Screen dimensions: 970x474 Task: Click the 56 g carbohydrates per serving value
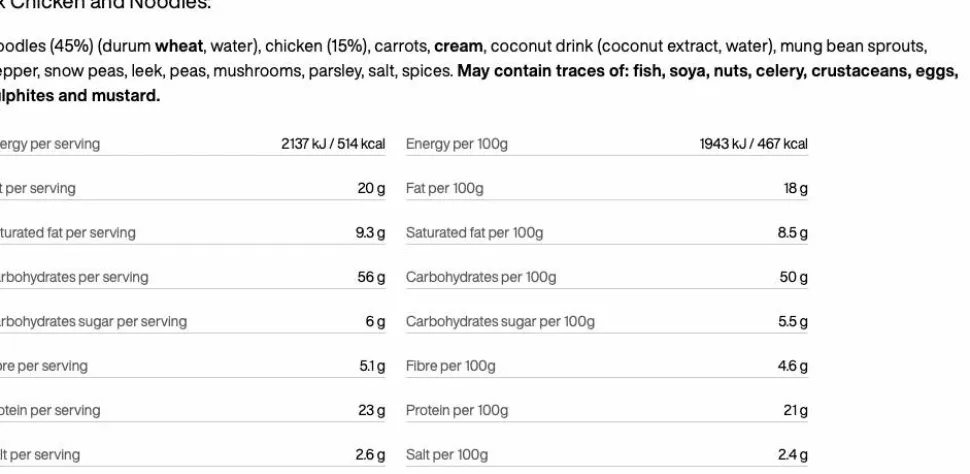pos(371,277)
